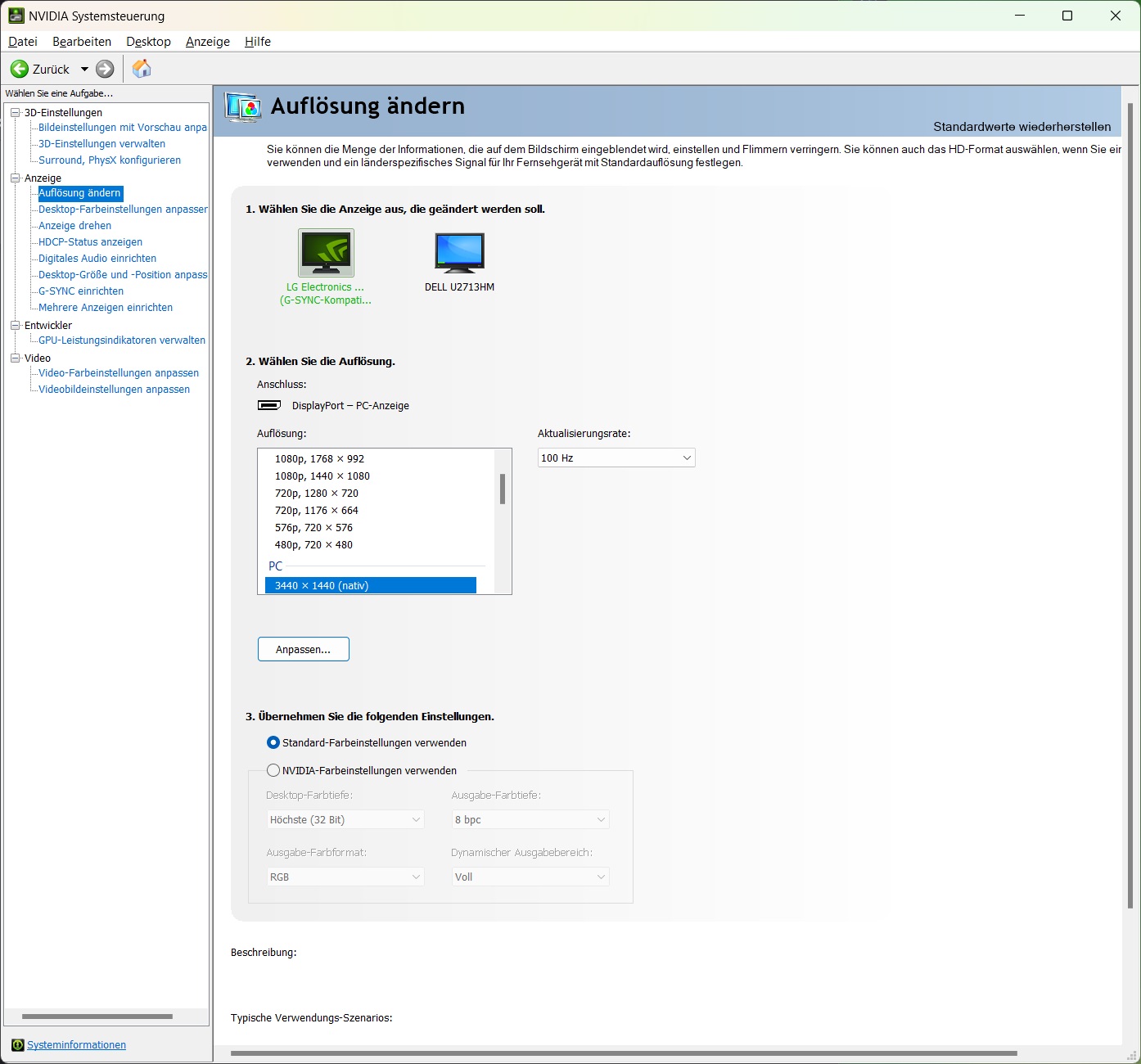The image size is (1141, 1064).
Task: Open 3D-Einstellungen verwalten
Action: 101,144
